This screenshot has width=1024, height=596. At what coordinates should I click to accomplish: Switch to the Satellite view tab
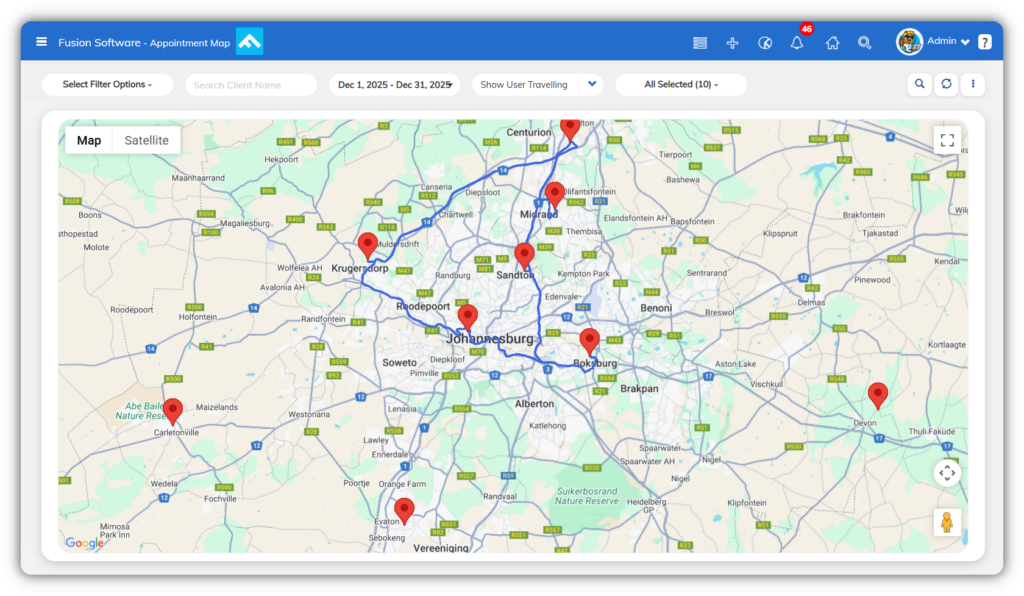tap(146, 140)
